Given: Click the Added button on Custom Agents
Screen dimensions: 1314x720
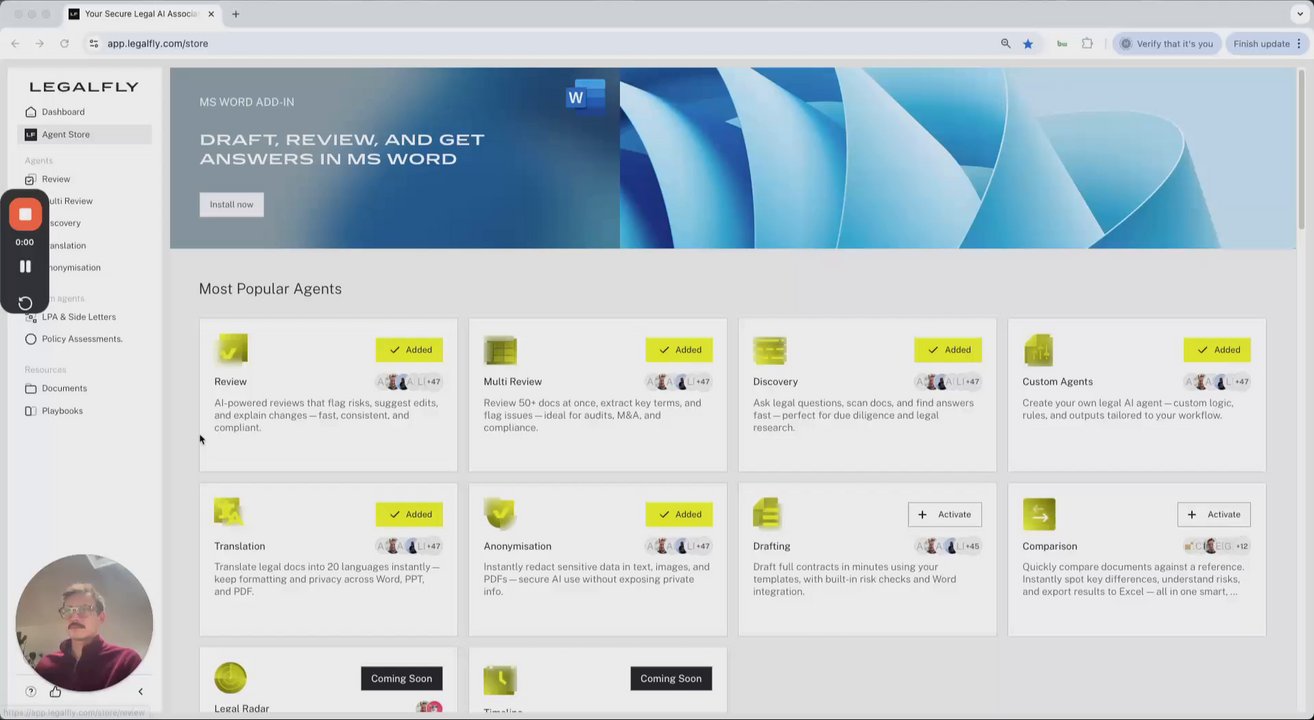Looking at the screenshot, I should coord(1217,350).
